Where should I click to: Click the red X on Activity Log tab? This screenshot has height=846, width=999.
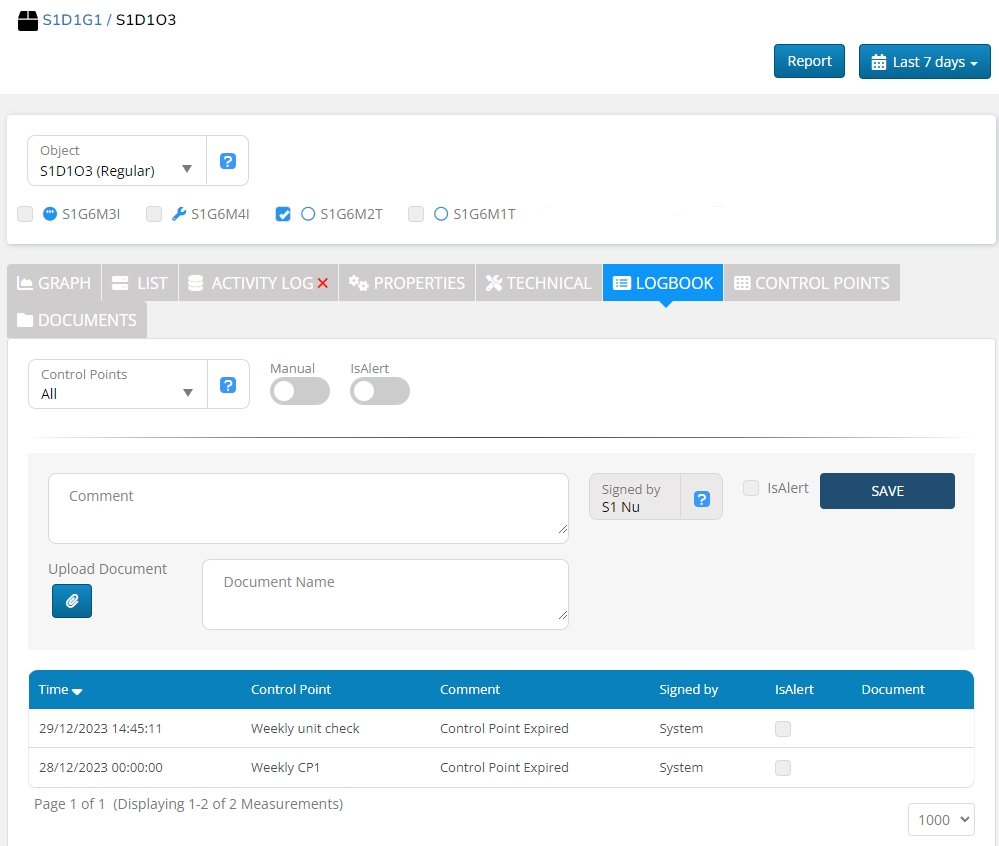click(322, 283)
